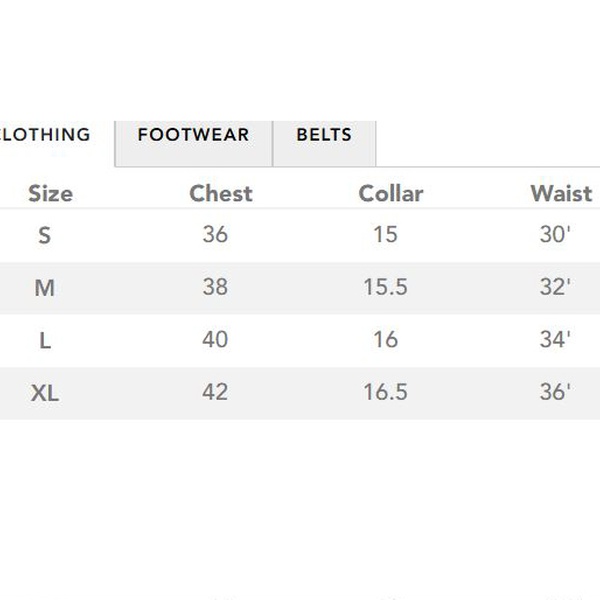Open the Belts tab
Viewport: 600px width, 600px height.
[324, 135]
